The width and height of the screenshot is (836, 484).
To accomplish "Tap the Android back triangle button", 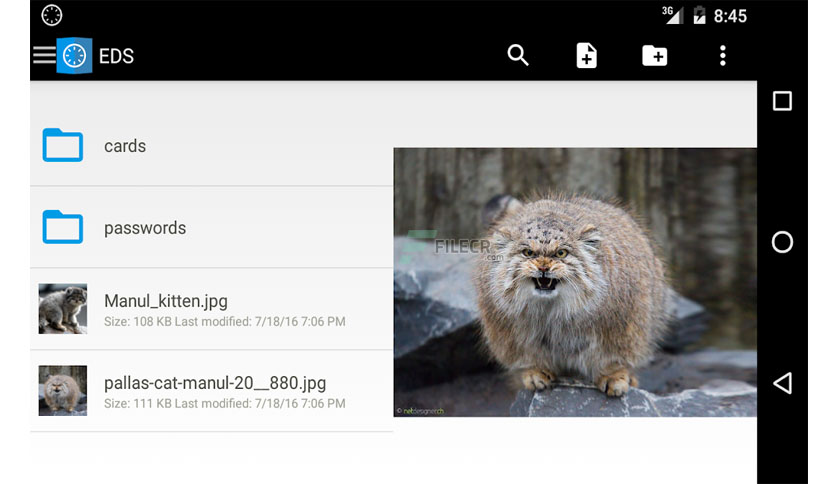I will 782,383.
